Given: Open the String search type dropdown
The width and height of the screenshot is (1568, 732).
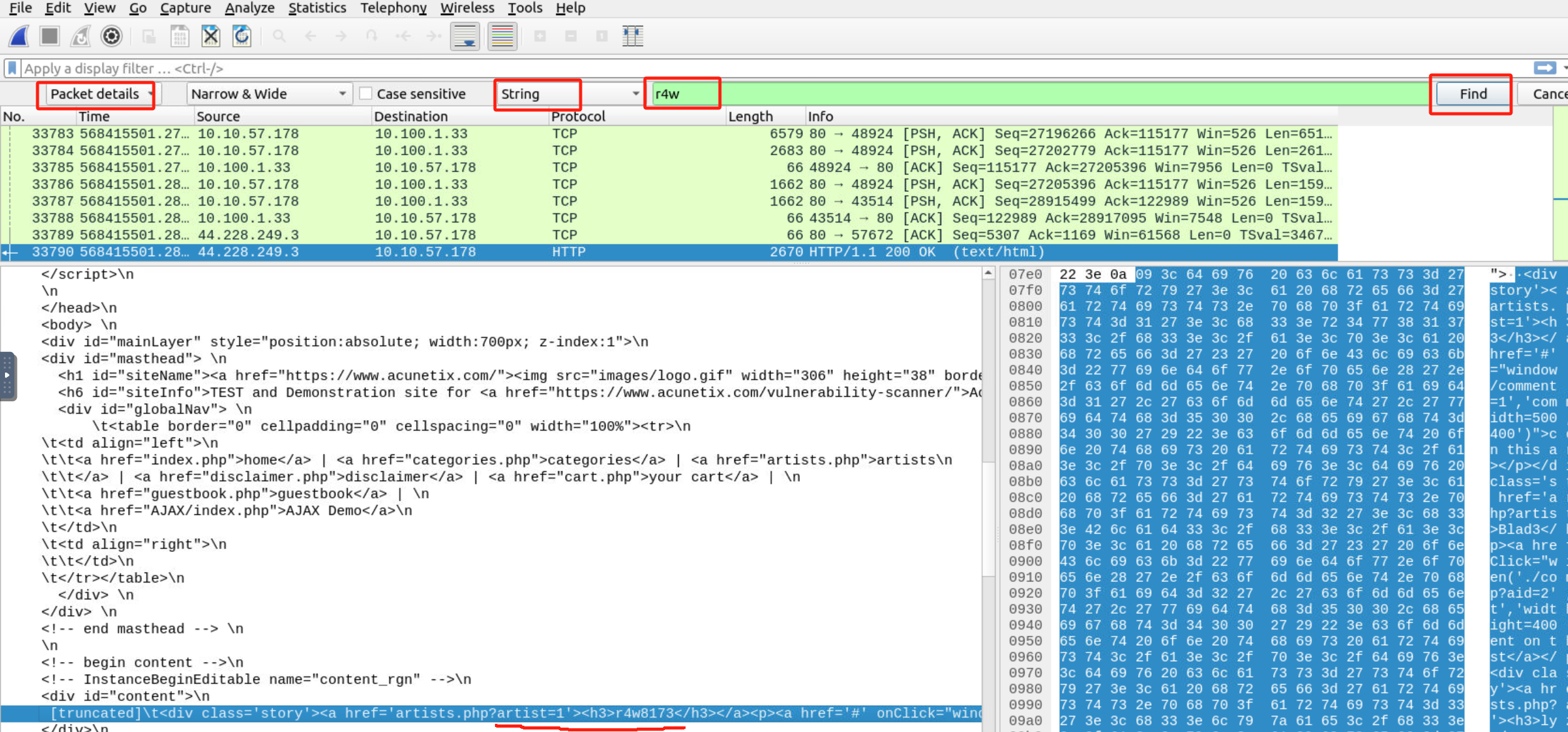Looking at the screenshot, I should point(569,94).
